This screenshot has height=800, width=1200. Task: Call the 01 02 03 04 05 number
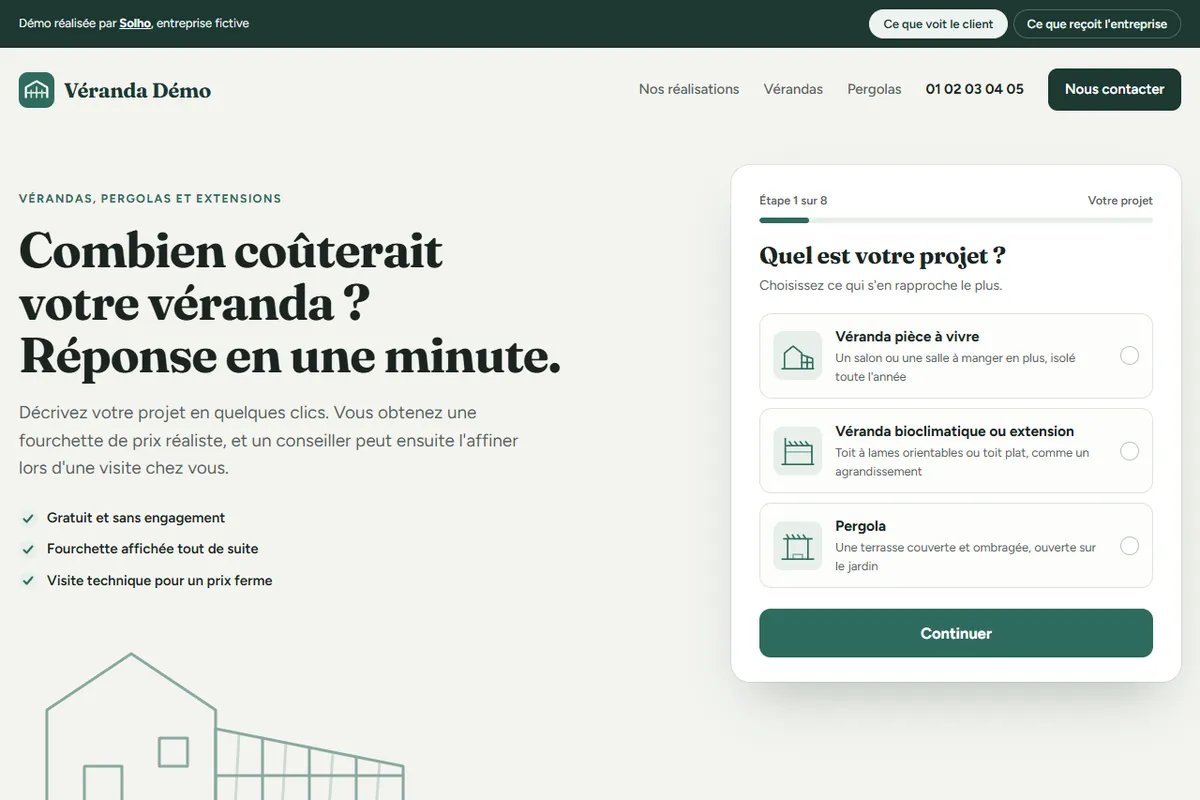pos(975,89)
